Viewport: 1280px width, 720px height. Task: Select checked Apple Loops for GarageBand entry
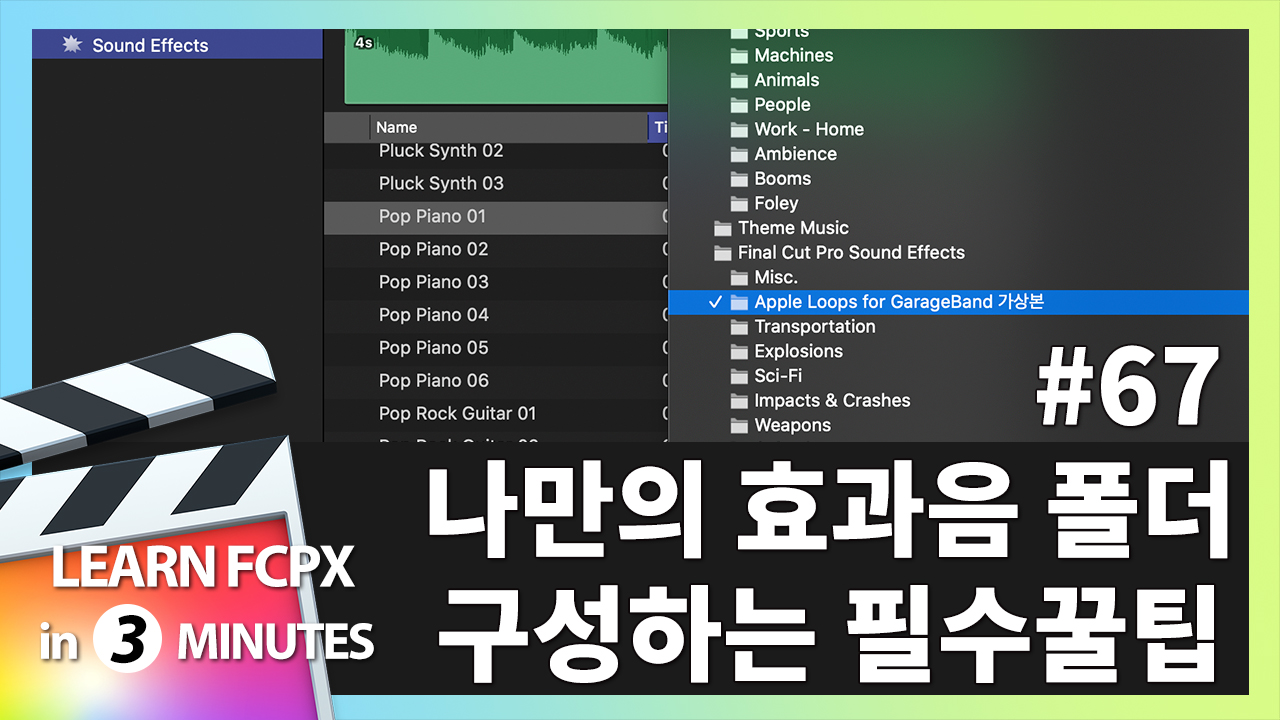click(x=958, y=302)
